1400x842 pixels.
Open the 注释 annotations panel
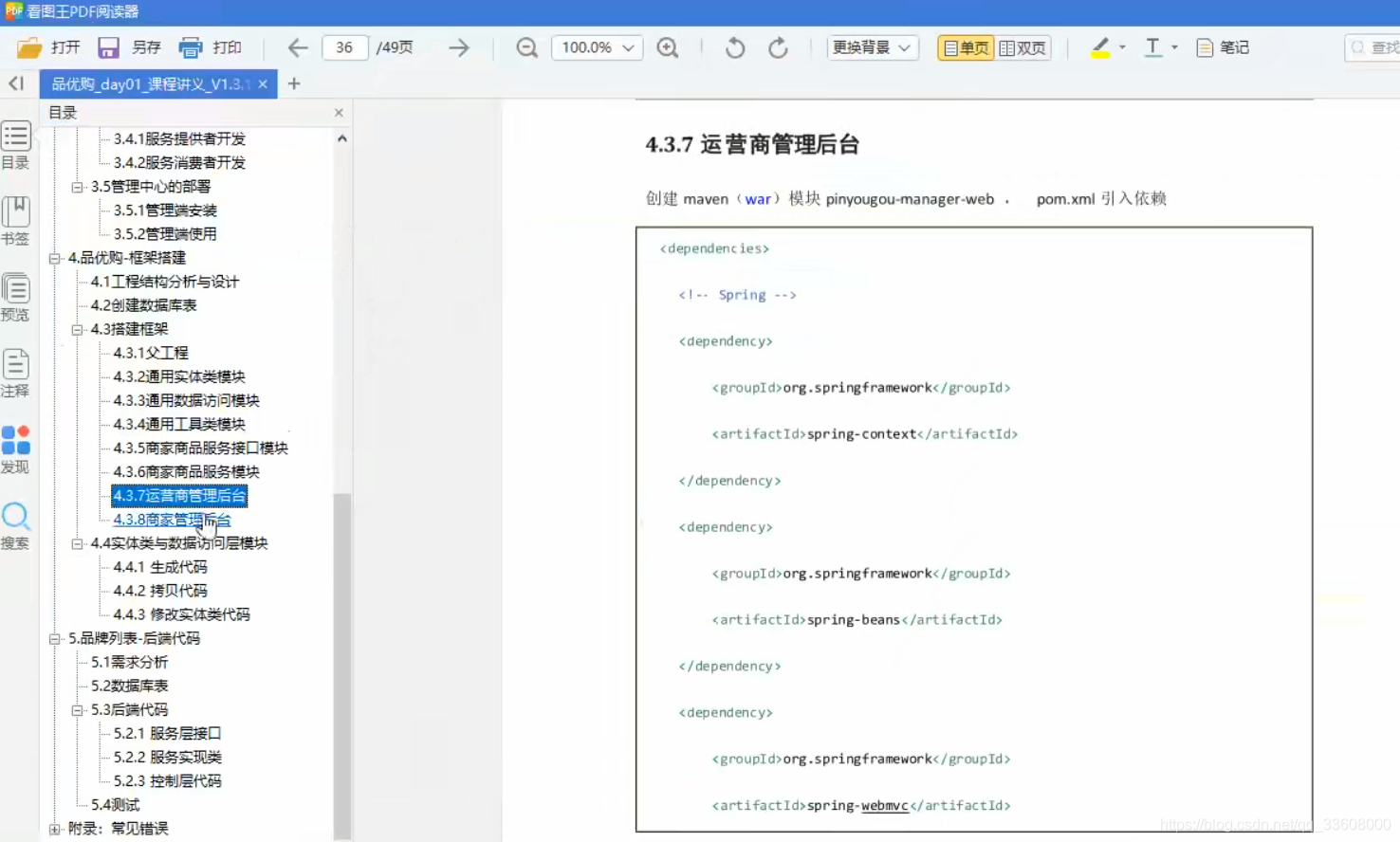pyautogui.click(x=15, y=373)
